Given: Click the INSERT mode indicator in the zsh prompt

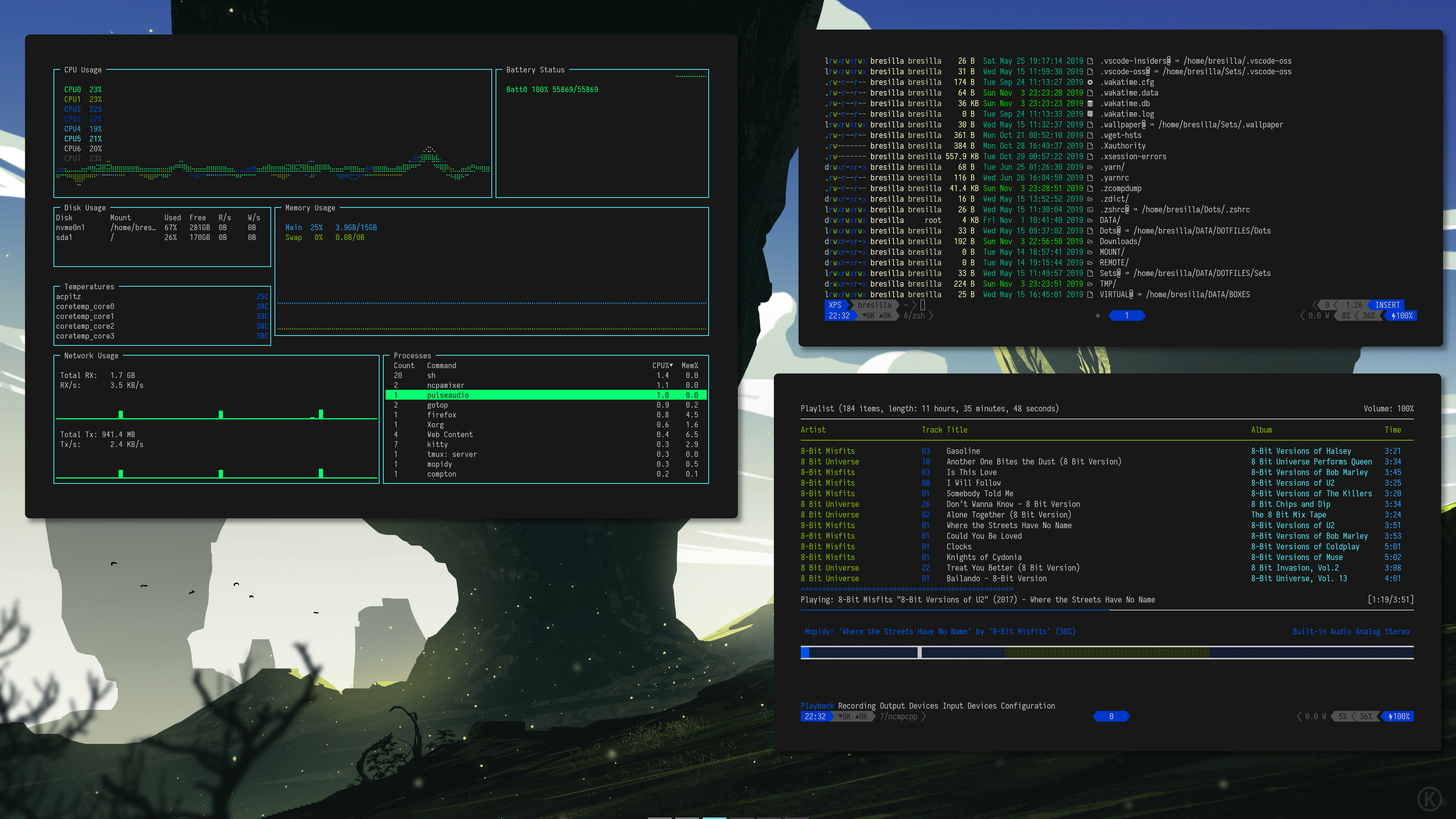Looking at the screenshot, I should tap(1387, 305).
